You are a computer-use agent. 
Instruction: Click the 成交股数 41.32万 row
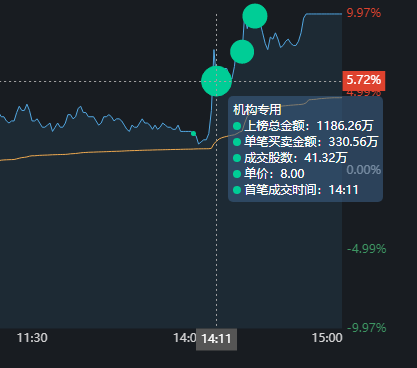[290, 158]
